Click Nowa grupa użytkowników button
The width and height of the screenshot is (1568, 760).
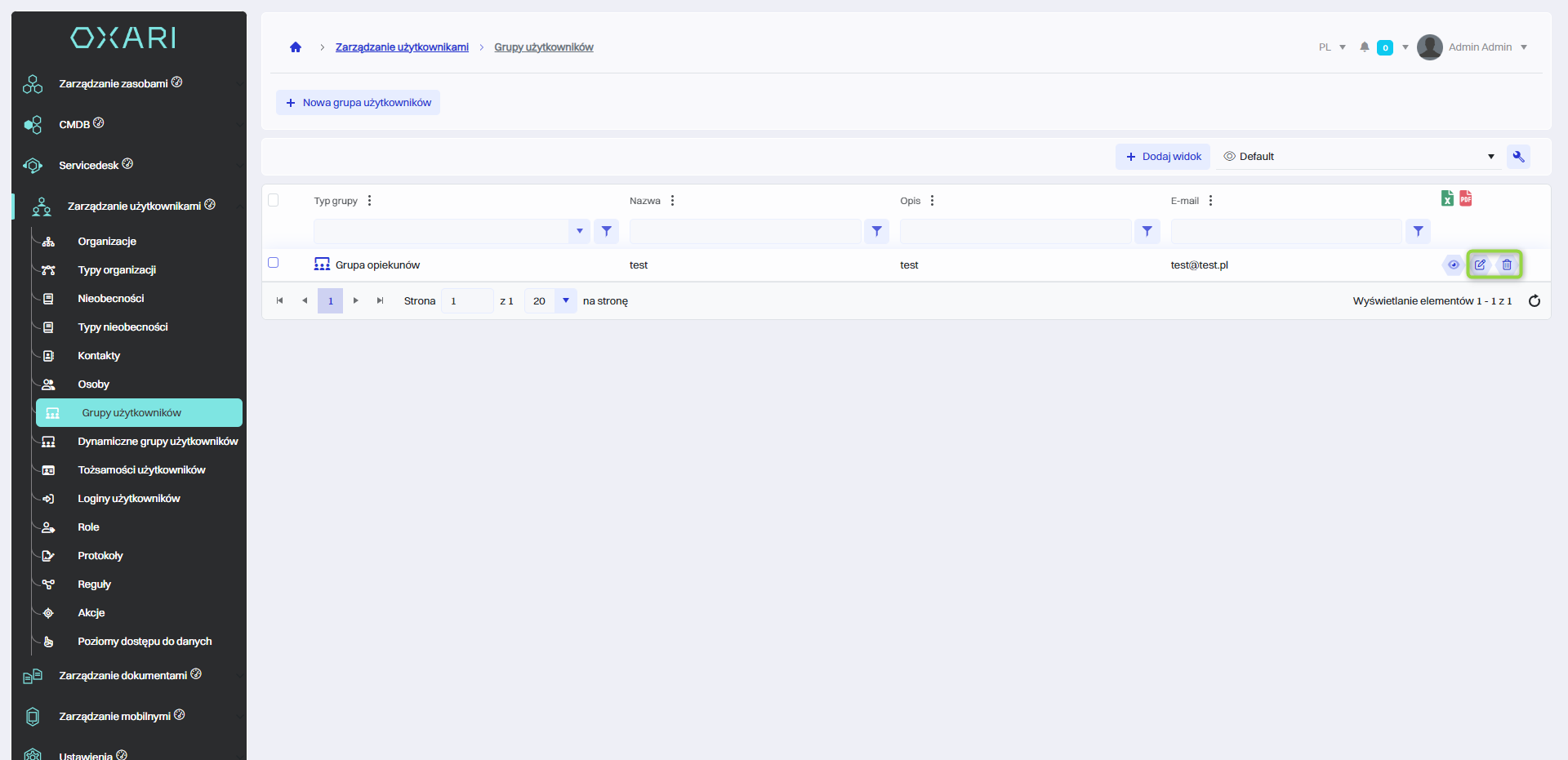coord(358,103)
